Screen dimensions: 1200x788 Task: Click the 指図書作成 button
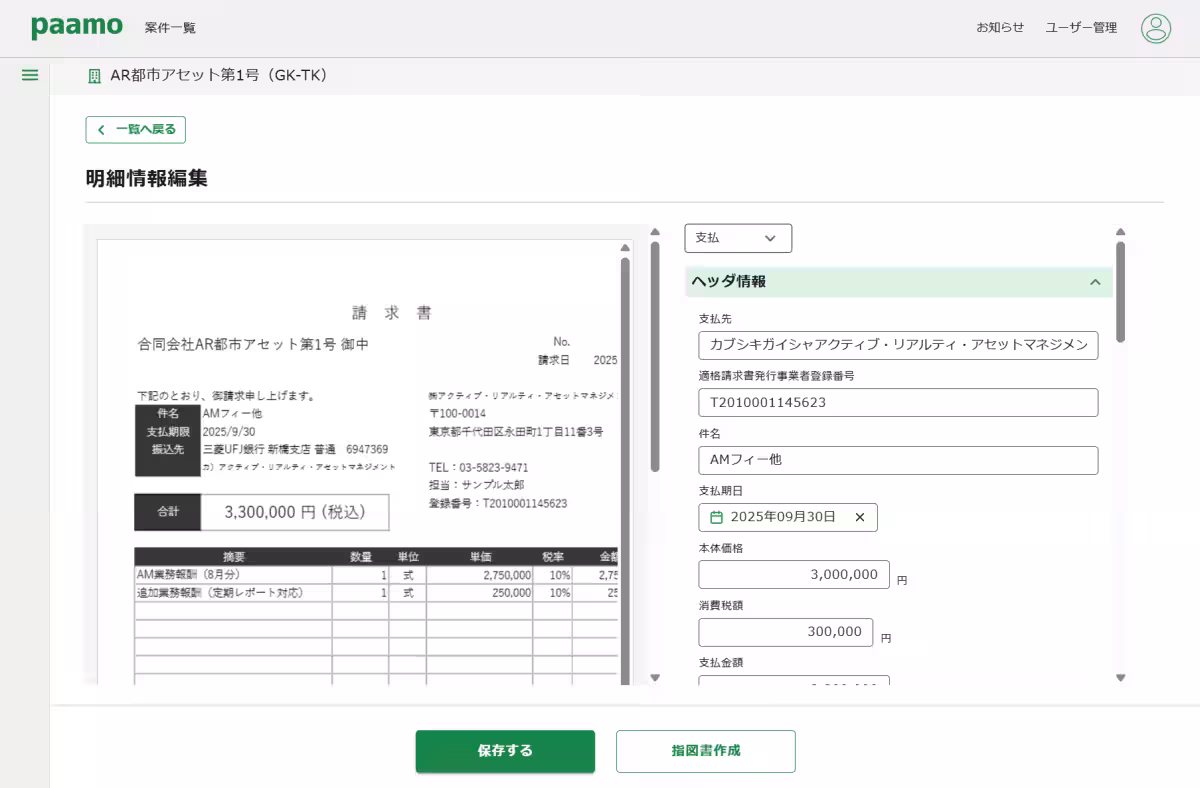coord(705,751)
